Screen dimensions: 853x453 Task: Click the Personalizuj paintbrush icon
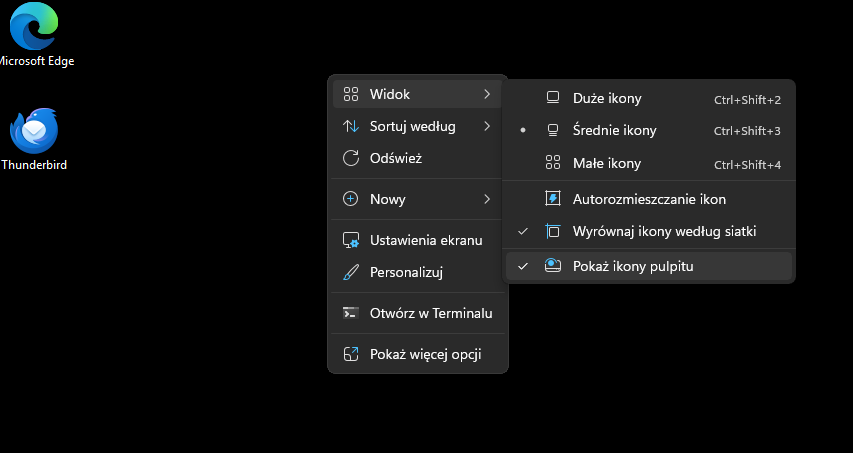351,271
